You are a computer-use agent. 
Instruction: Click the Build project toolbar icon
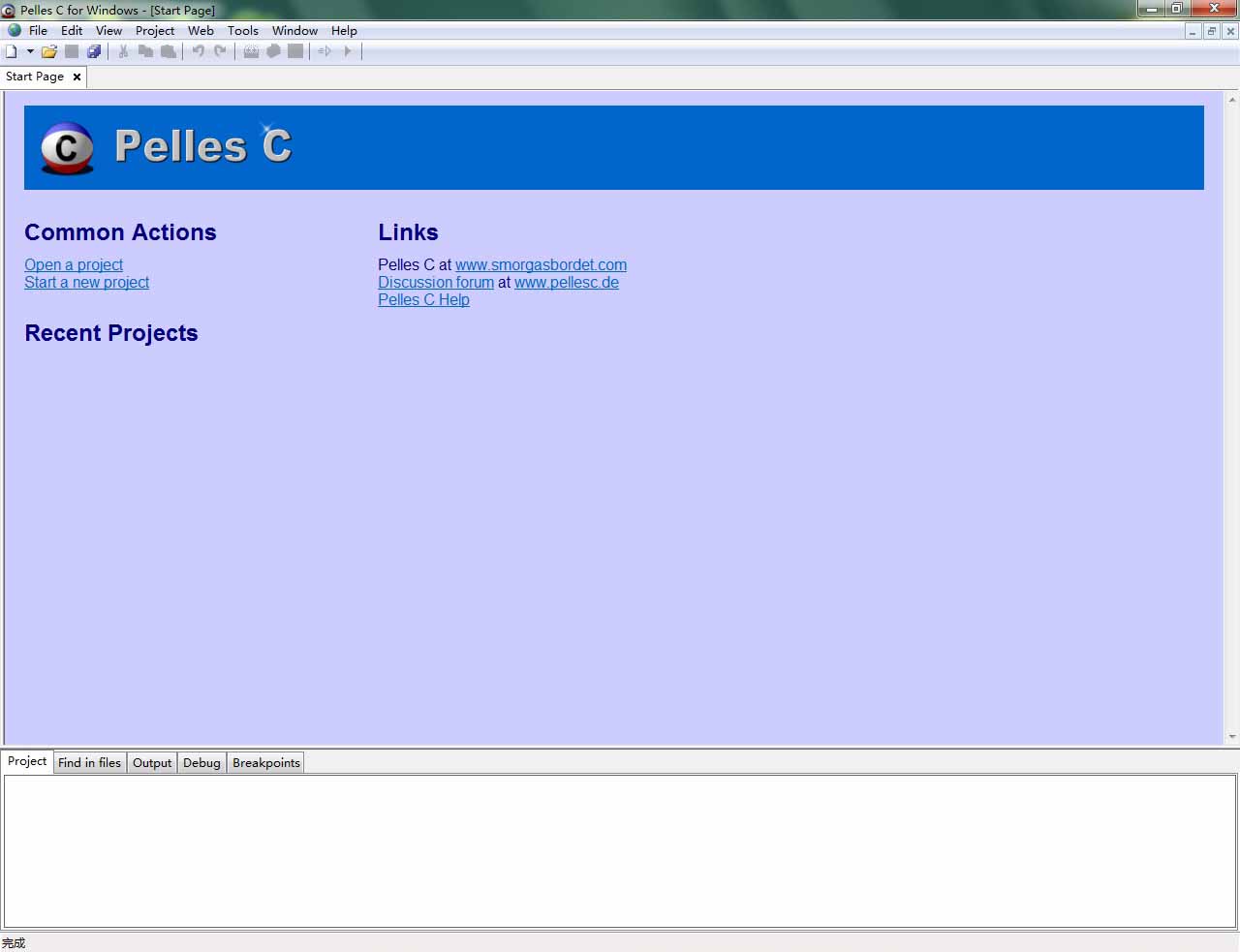coord(273,51)
